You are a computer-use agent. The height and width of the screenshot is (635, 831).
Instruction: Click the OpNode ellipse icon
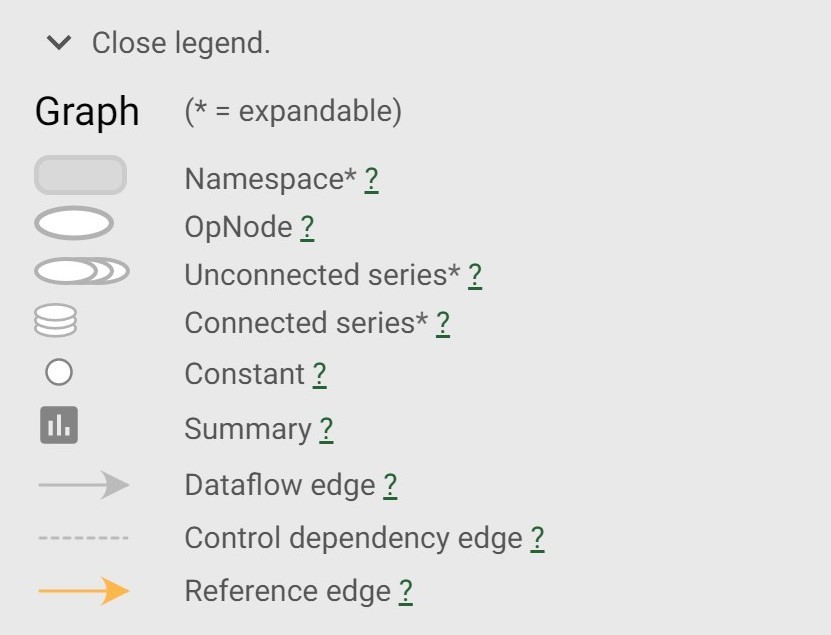[74, 223]
